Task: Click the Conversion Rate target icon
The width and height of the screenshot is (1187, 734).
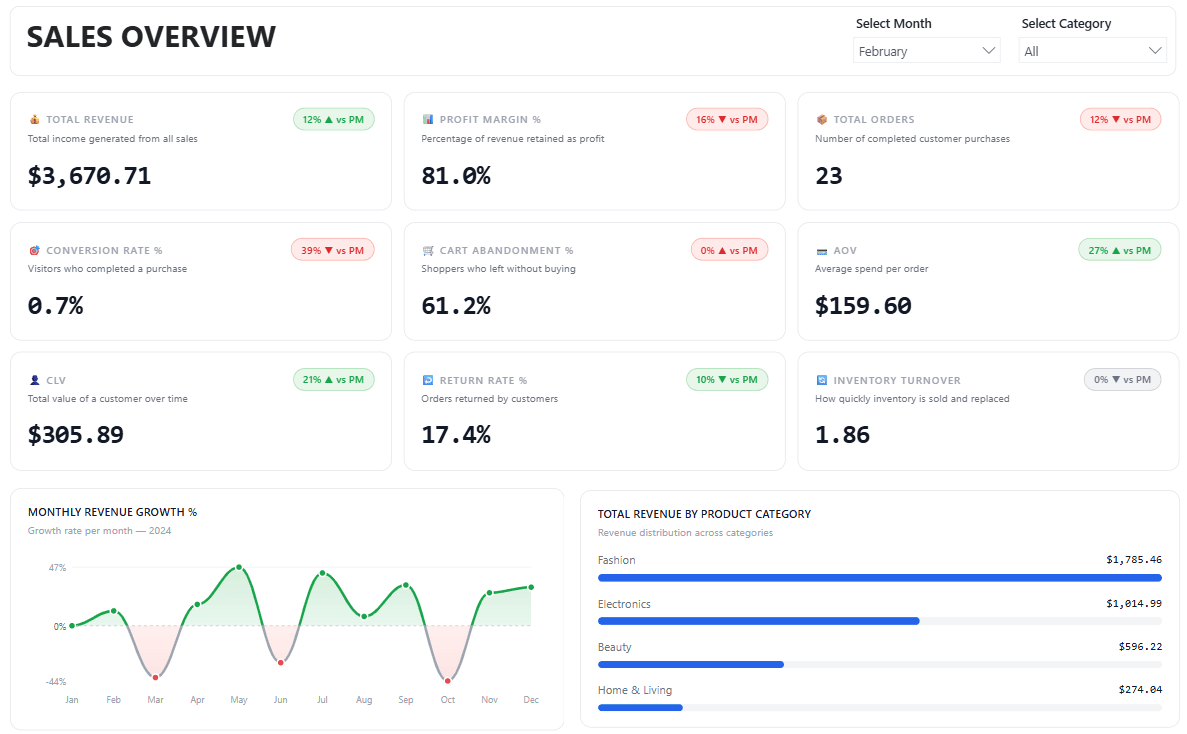Action: [34, 251]
